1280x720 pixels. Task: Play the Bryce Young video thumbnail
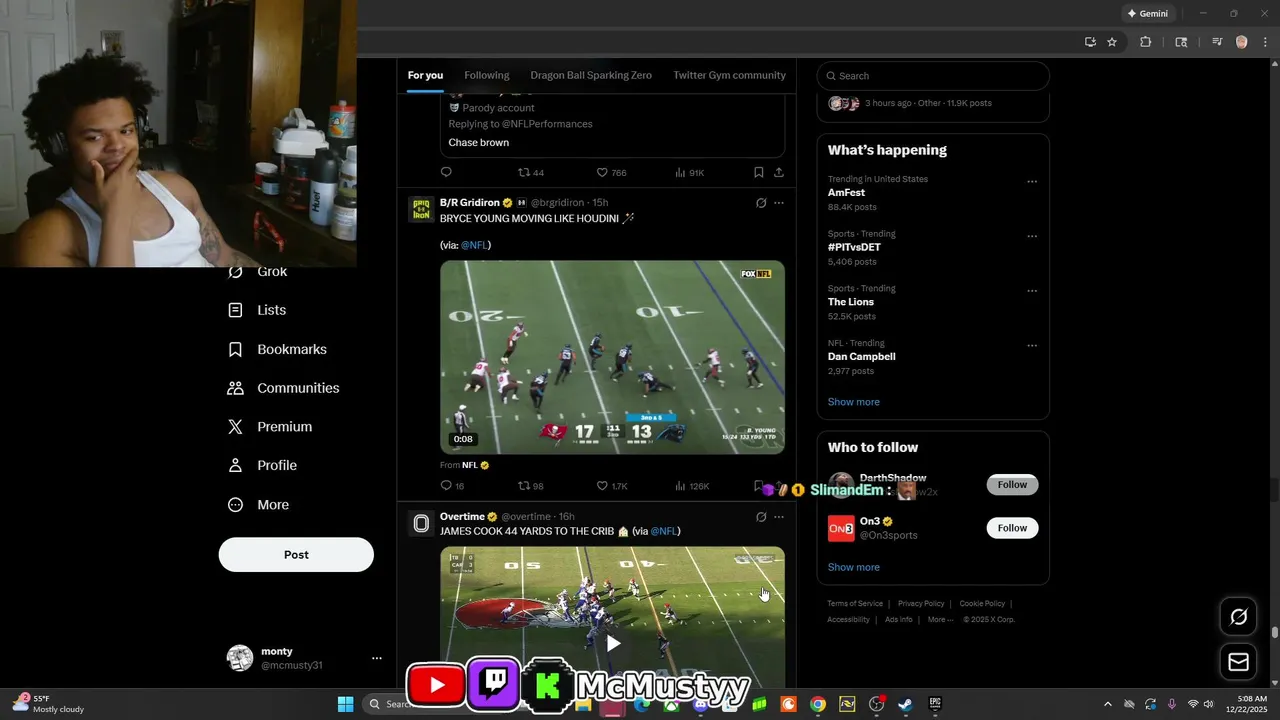612,357
